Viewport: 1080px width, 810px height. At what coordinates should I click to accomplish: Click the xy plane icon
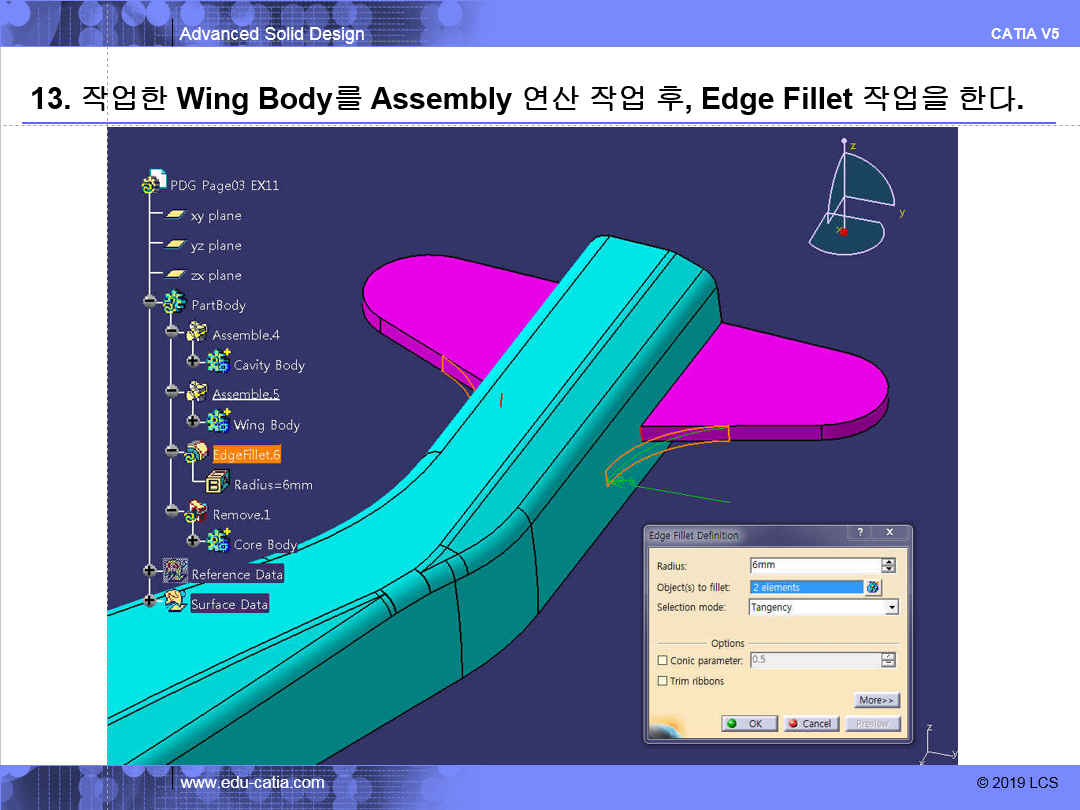coord(176,215)
